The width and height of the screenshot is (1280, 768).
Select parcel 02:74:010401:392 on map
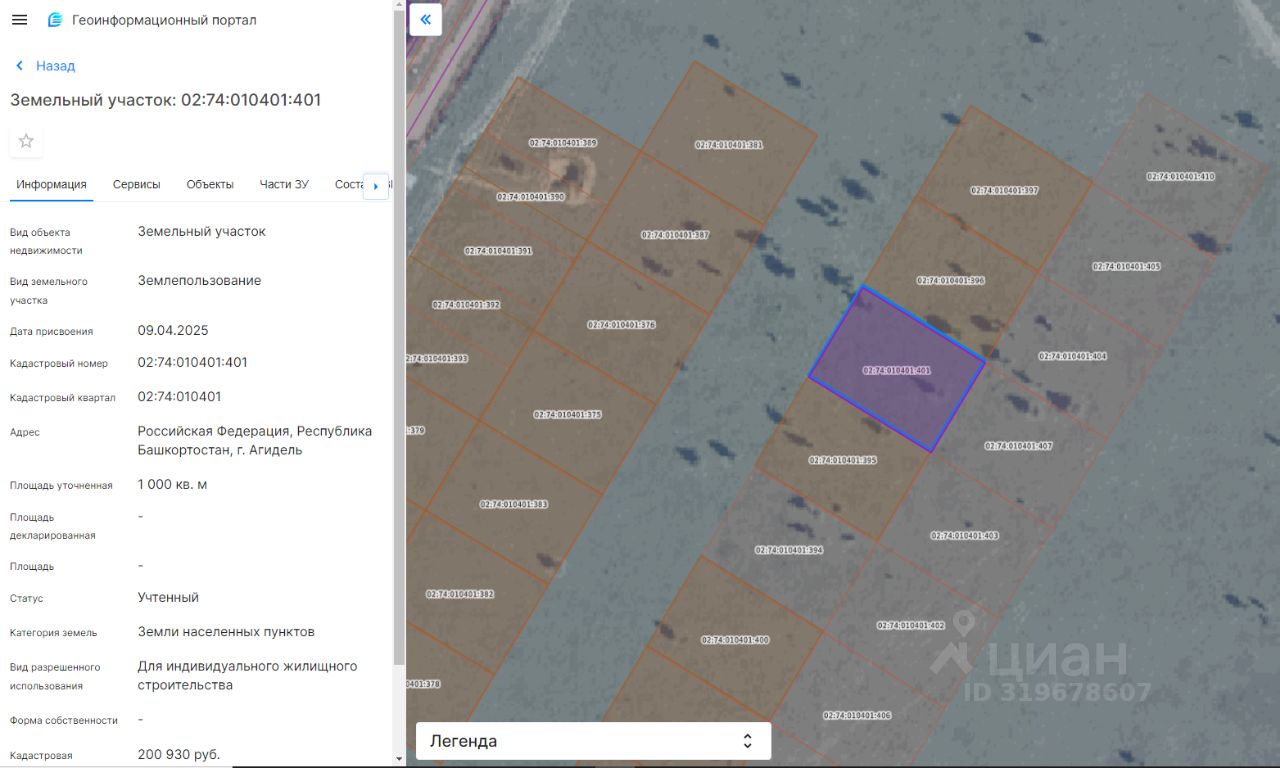click(466, 305)
